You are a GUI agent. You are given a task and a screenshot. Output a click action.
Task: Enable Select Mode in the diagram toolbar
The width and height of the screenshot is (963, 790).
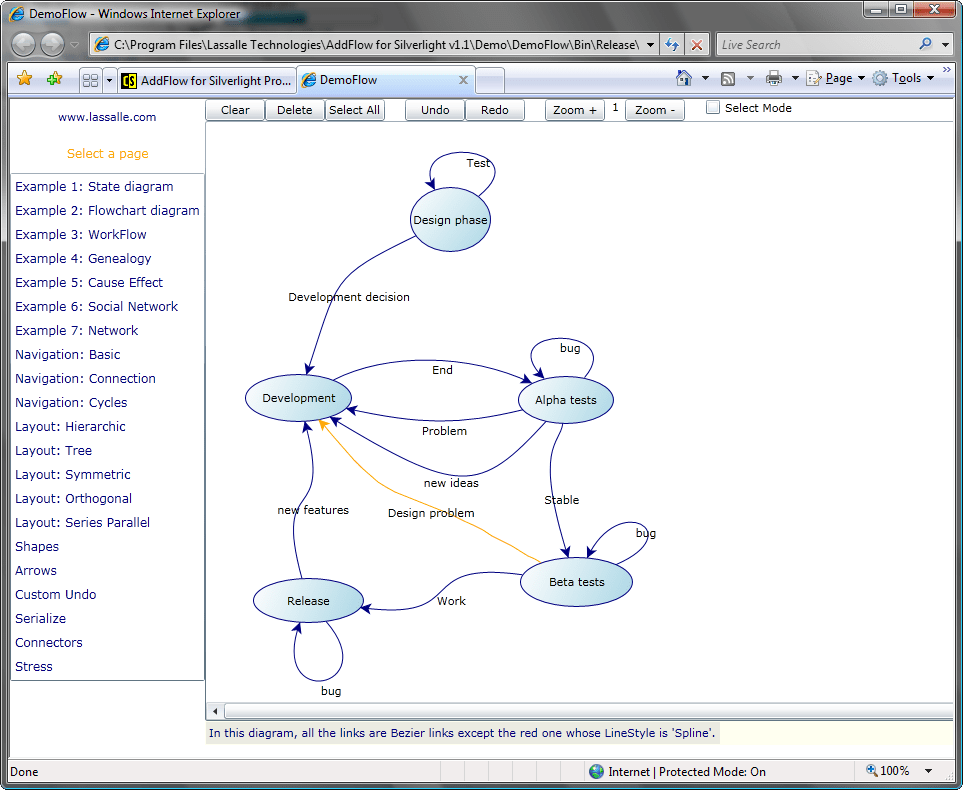point(714,107)
